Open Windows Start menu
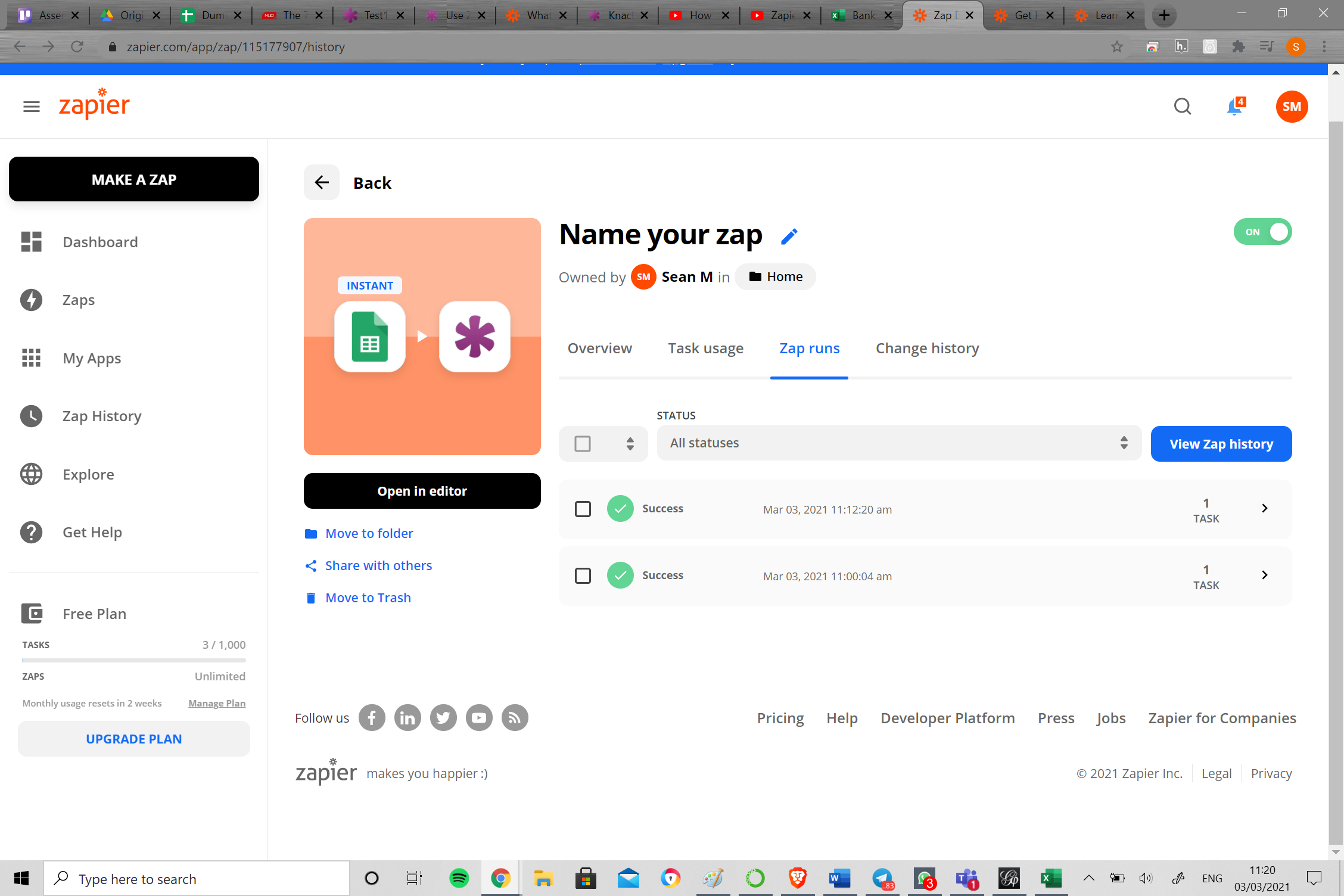The width and height of the screenshot is (1344, 896). (21, 878)
